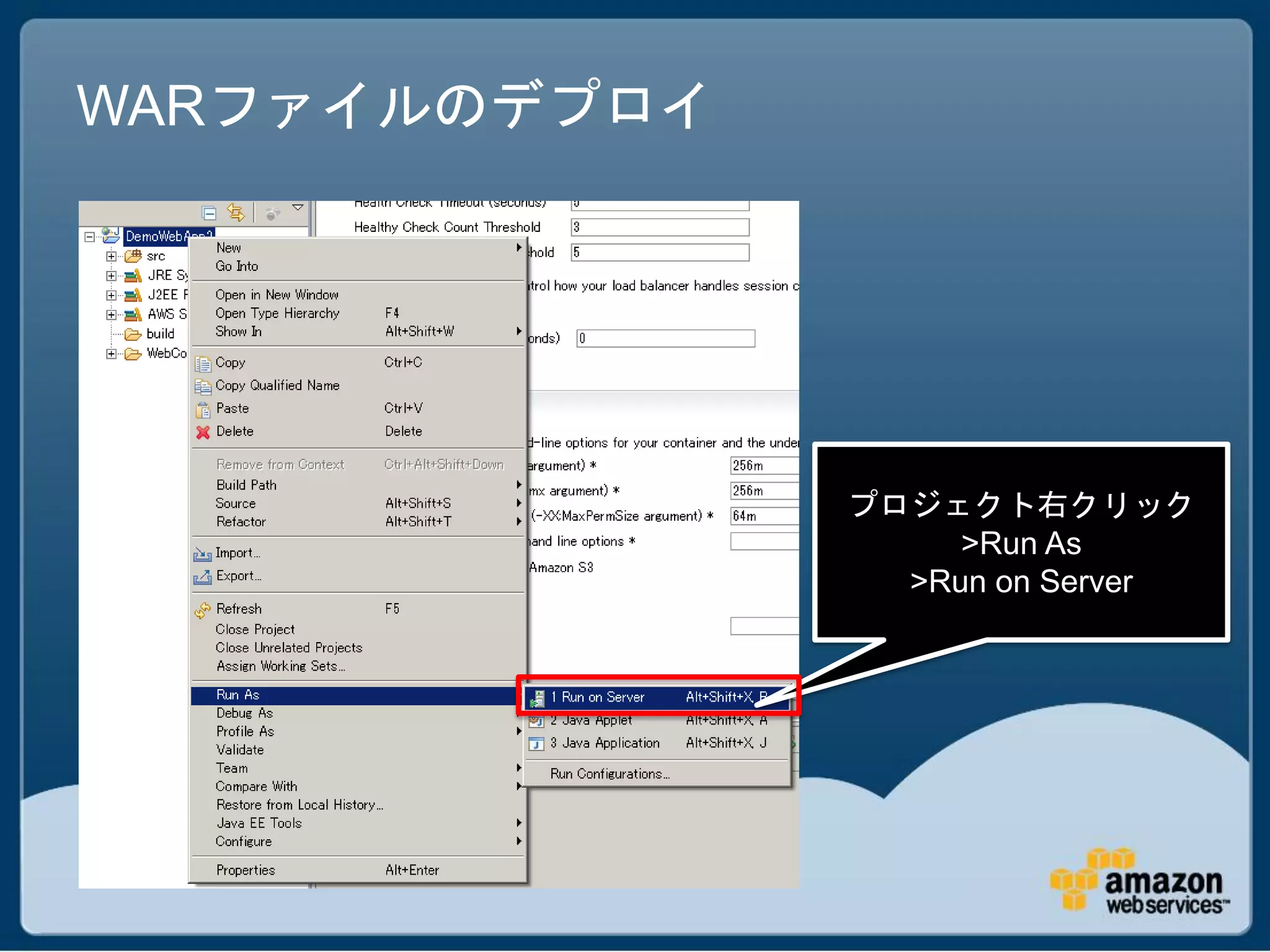Expand the JRE System Library node

(111, 276)
